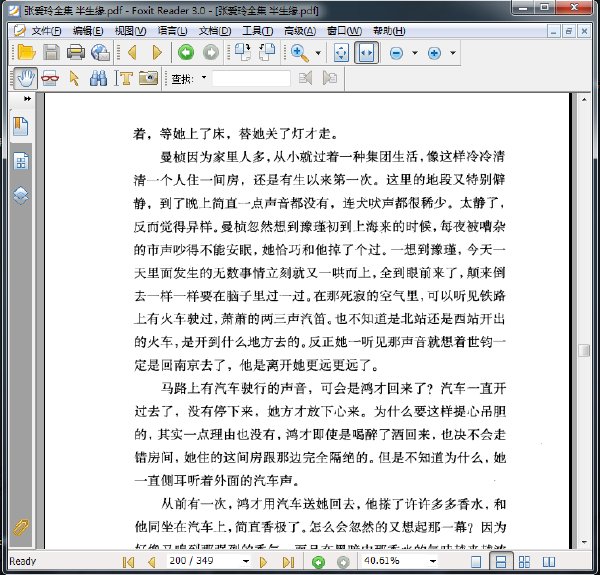
Task: Switch to continuous facing pages layout
Action: (524, 562)
